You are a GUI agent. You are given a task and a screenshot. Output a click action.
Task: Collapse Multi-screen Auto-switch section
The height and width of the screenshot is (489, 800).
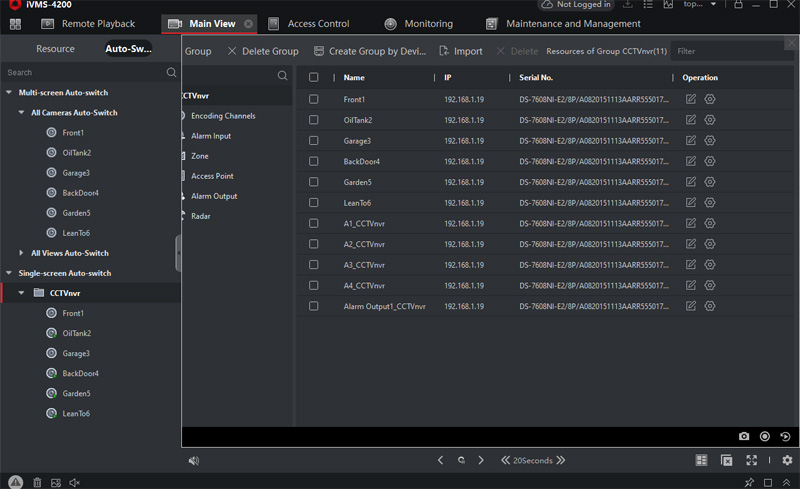pyautogui.click(x=10, y=92)
